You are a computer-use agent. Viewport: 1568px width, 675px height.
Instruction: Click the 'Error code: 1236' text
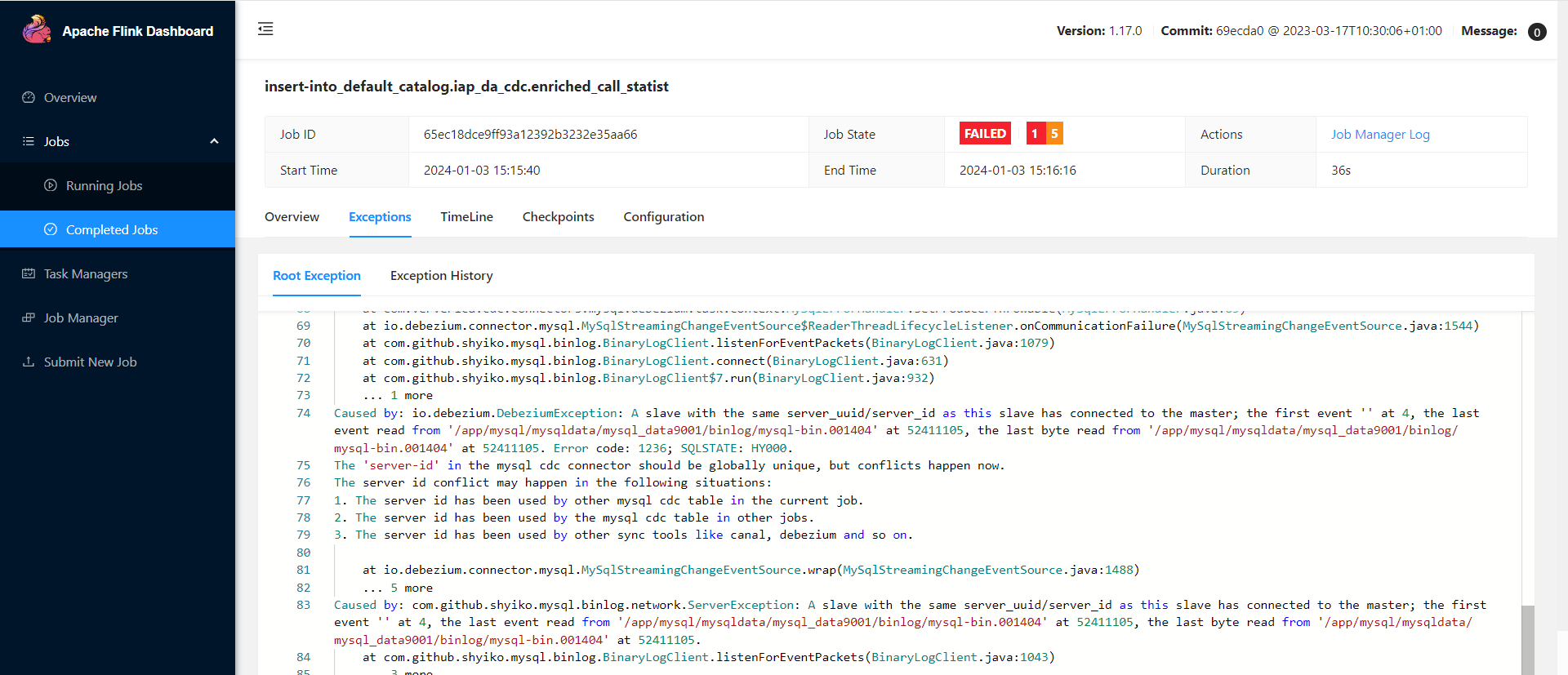pyautogui.click(x=611, y=448)
